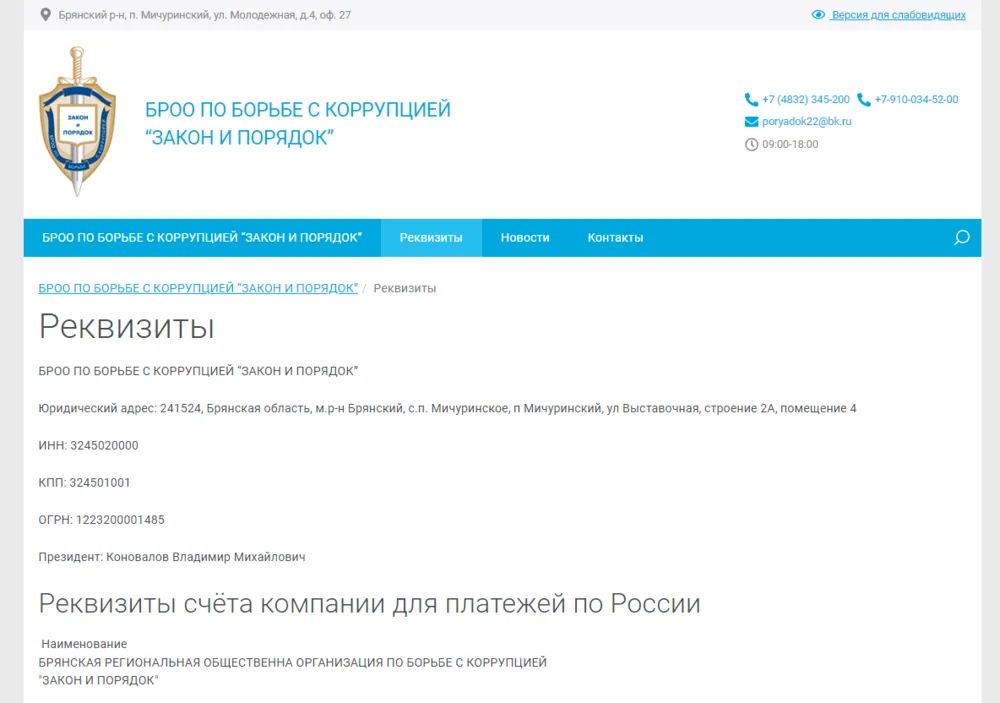
Task: Click the eye icon for the visually impaired version
Action: coord(818,15)
